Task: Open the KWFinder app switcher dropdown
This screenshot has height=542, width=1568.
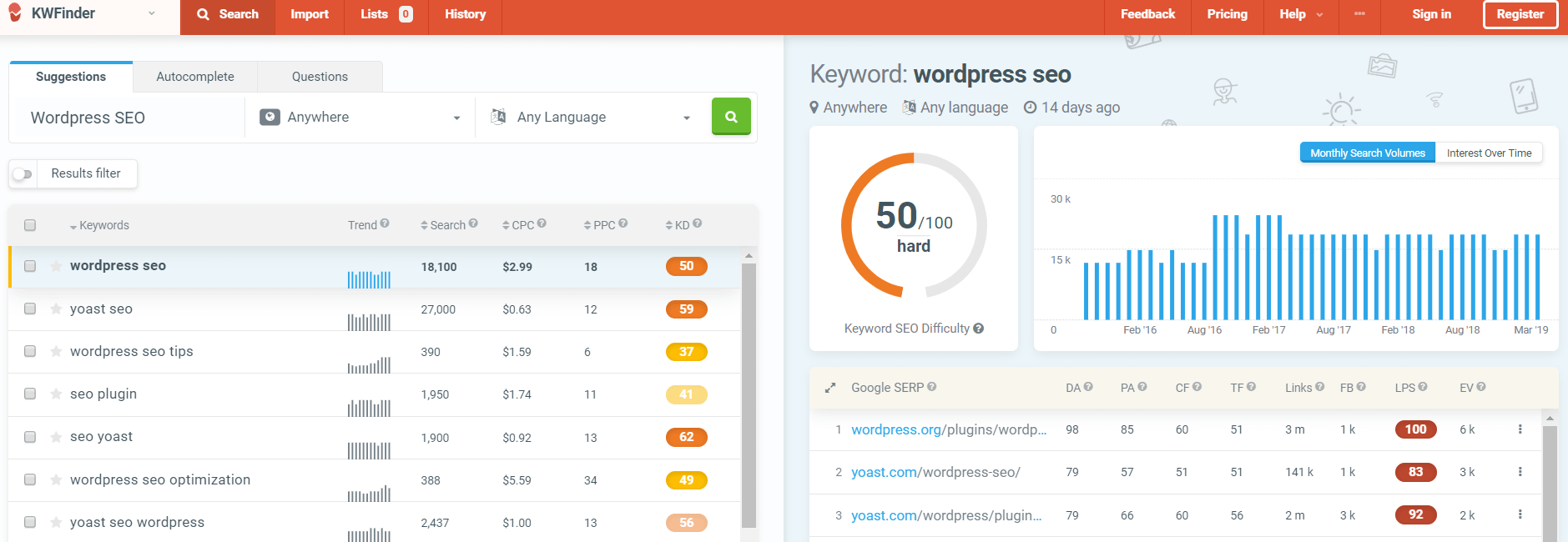Action: point(151,13)
